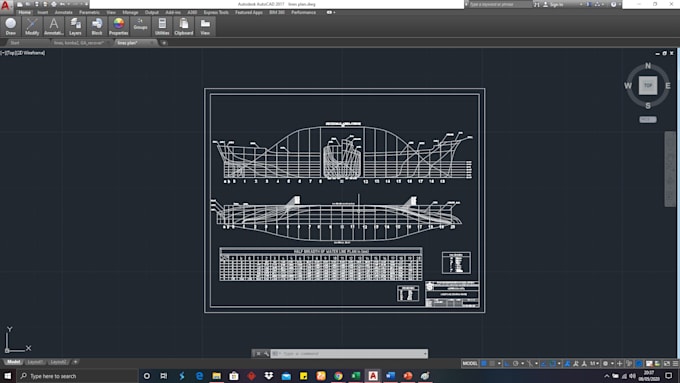The height and width of the screenshot is (383, 680).
Task: Open the WCS dropdown below the ViewCube
Action: pyautogui.click(x=648, y=120)
